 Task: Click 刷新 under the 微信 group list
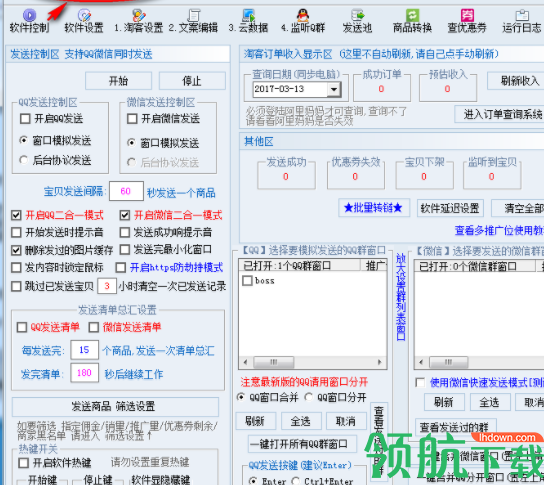click(x=444, y=402)
